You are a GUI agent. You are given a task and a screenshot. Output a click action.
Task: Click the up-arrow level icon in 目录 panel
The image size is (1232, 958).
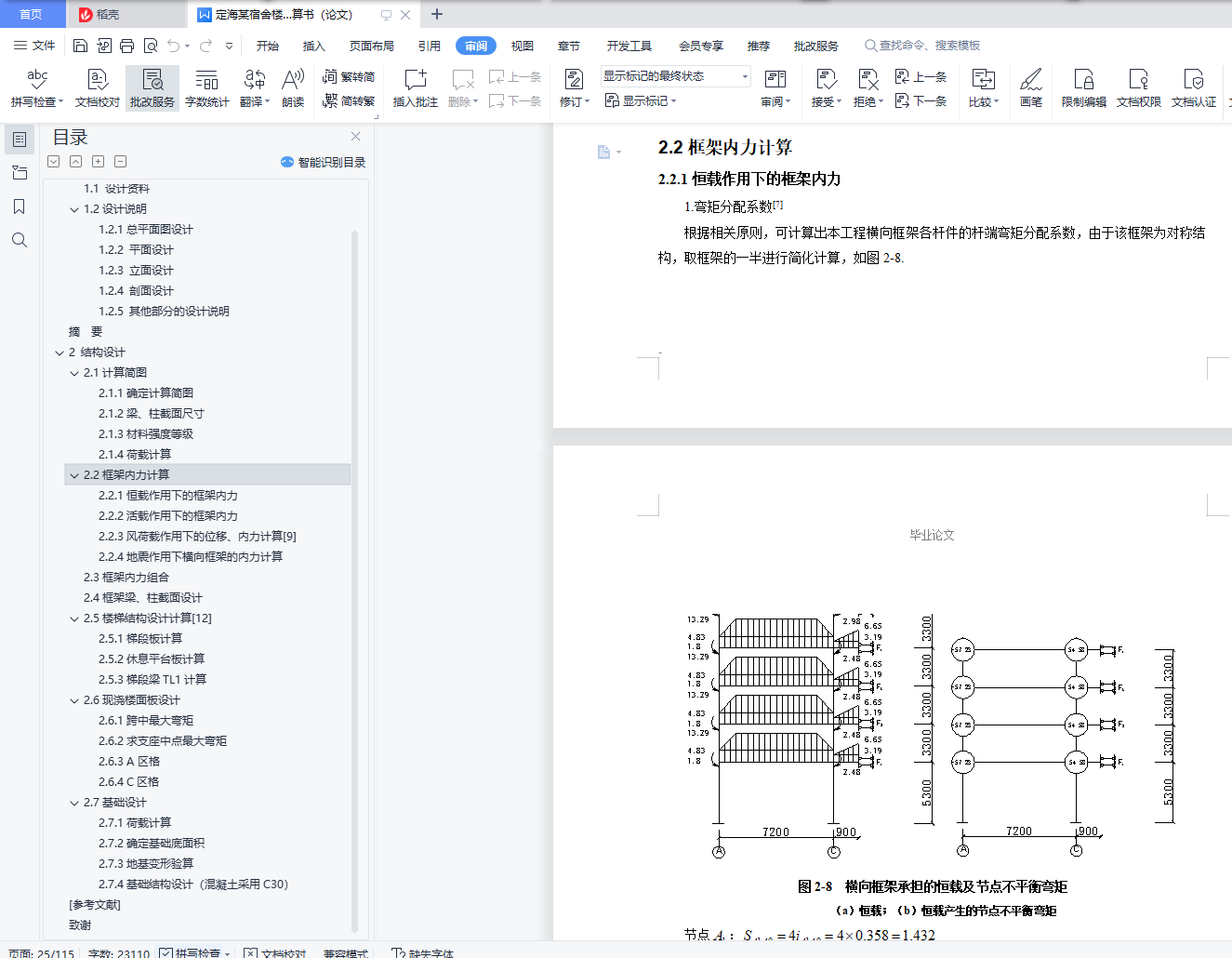click(x=76, y=162)
